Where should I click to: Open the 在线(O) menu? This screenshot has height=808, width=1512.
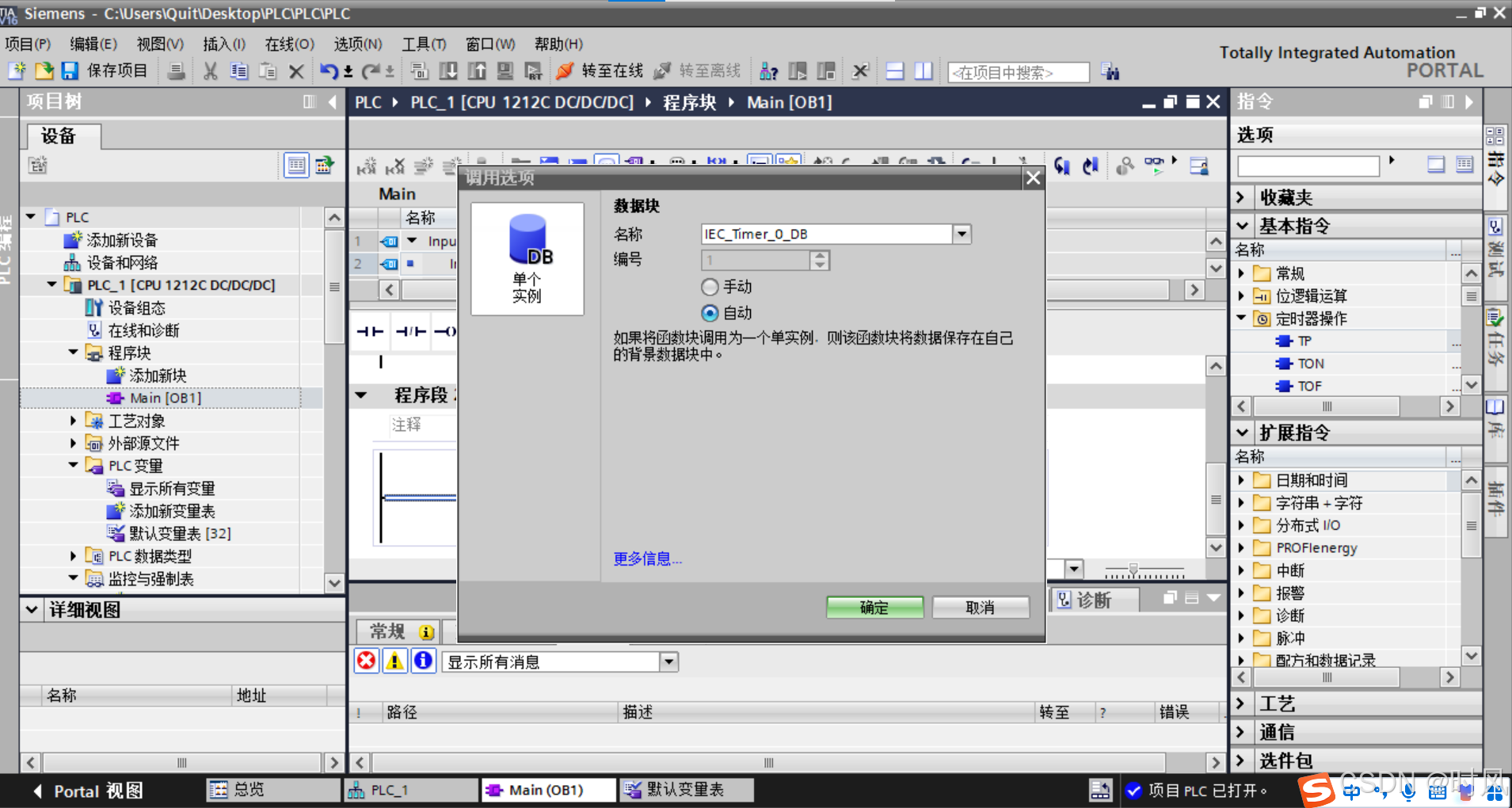290,44
